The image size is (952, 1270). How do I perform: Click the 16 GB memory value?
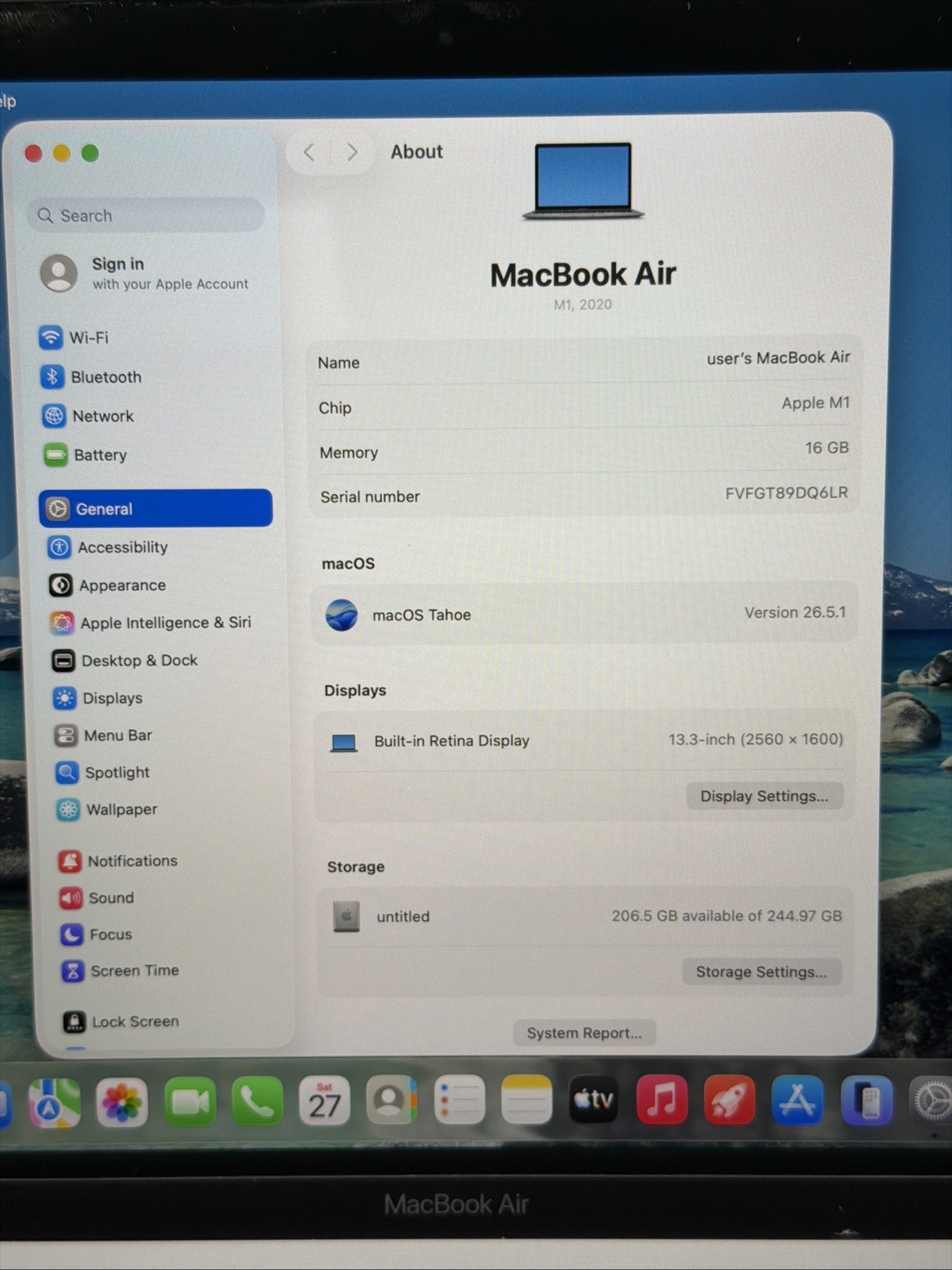pos(827,448)
